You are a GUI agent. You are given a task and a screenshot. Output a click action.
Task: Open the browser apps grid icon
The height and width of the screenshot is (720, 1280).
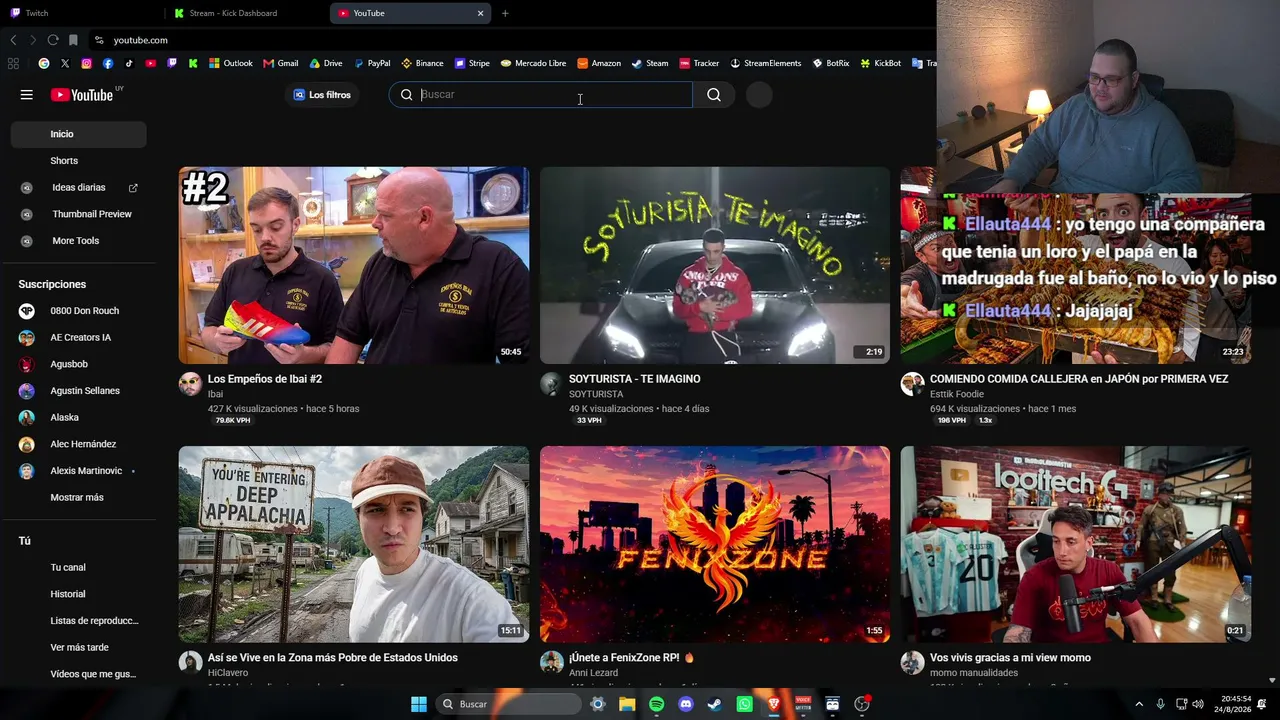click(13, 63)
